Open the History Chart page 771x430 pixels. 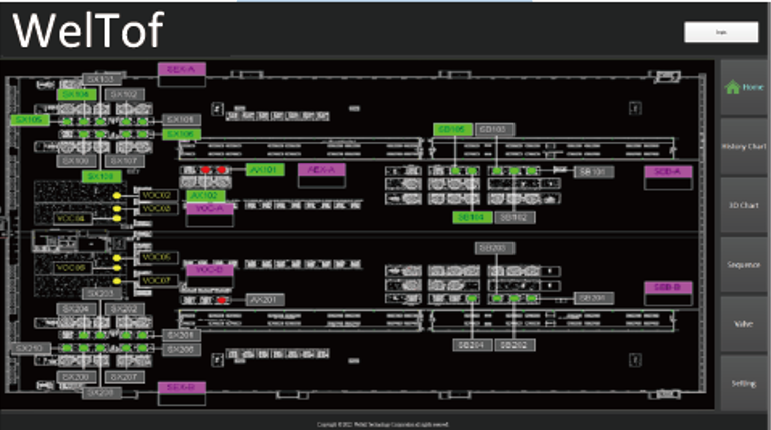743,147
